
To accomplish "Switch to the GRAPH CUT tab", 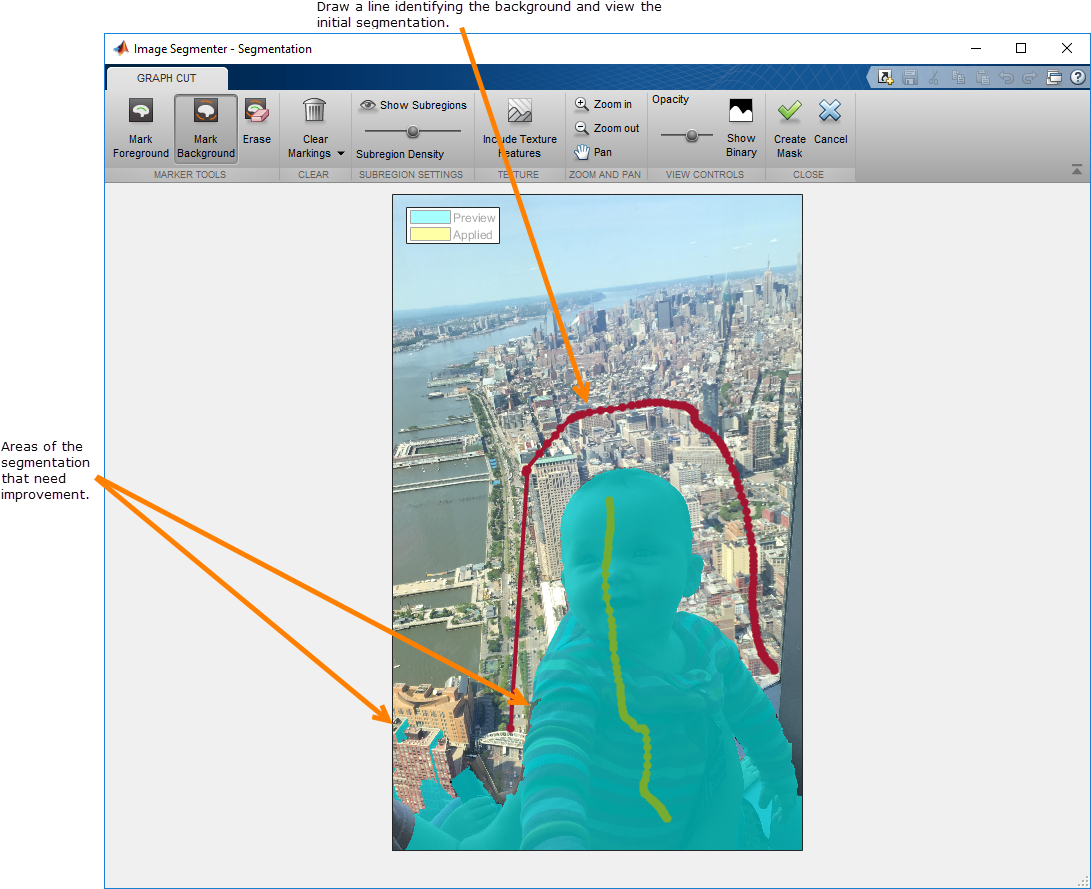I will pyautogui.click(x=166, y=78).
